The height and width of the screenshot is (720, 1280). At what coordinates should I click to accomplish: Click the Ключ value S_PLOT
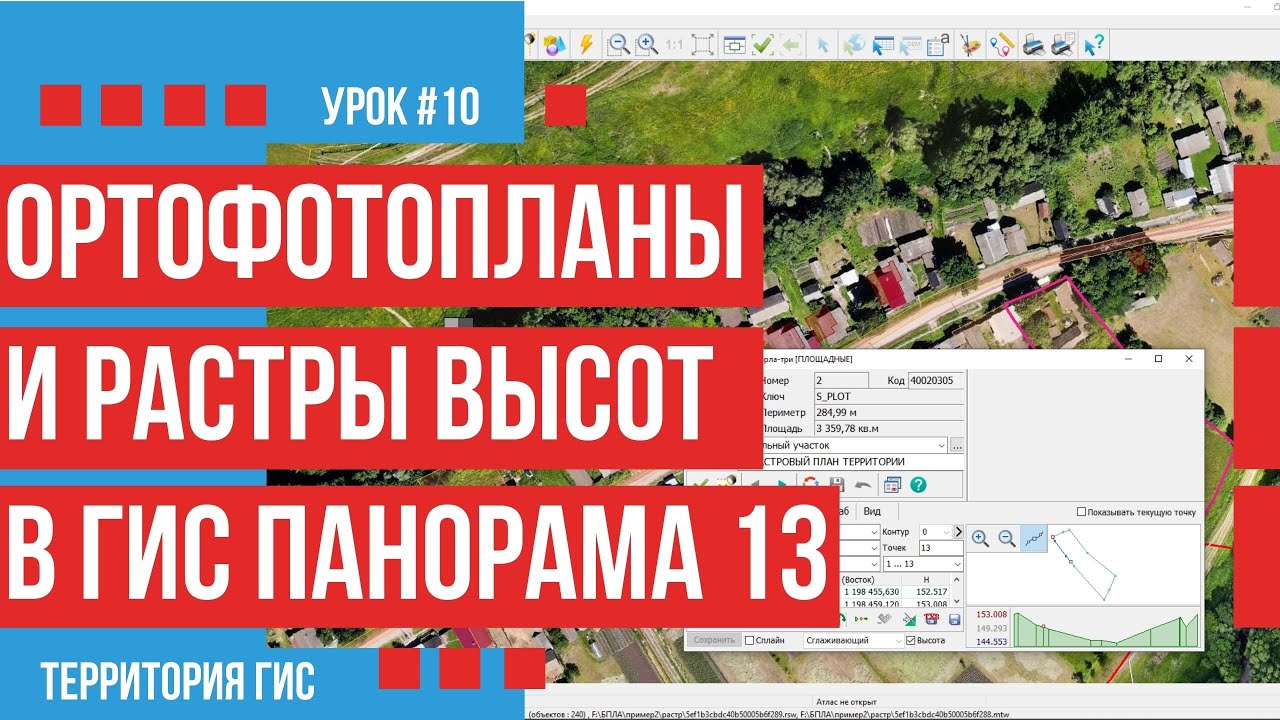833,396
